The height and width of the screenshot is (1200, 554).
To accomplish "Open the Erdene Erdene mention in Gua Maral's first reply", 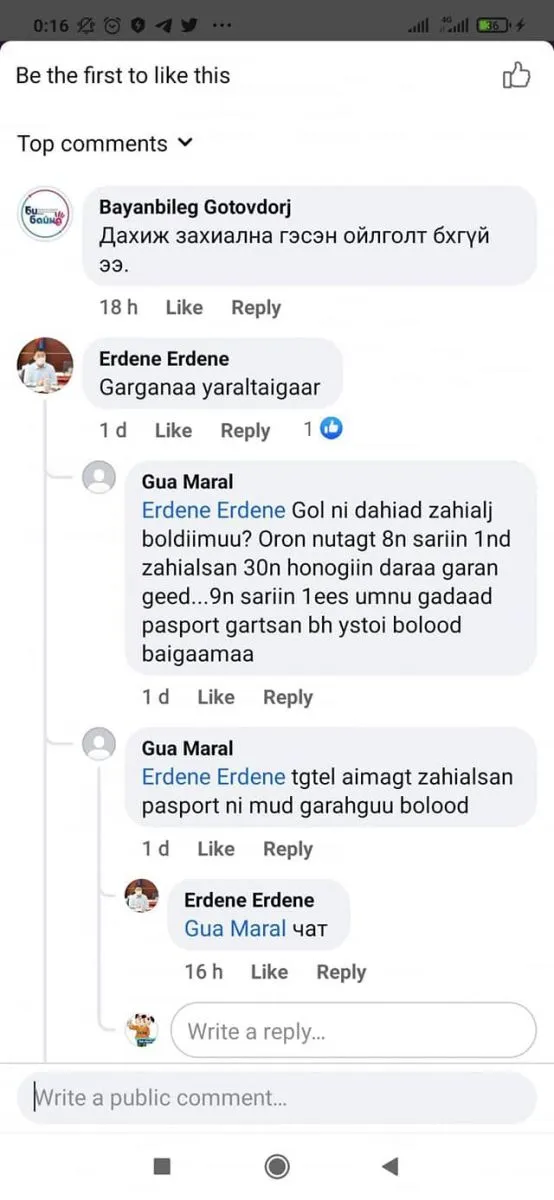I will 214,510.
